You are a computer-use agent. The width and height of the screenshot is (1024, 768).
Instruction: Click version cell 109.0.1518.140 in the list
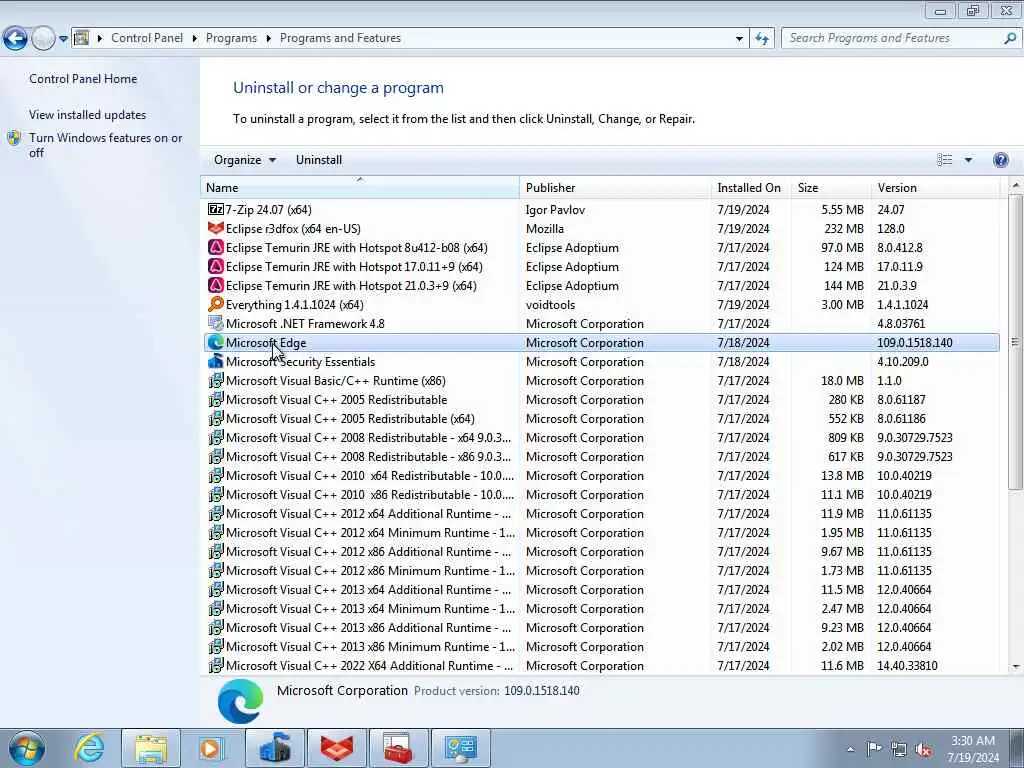tap(914, 343)
